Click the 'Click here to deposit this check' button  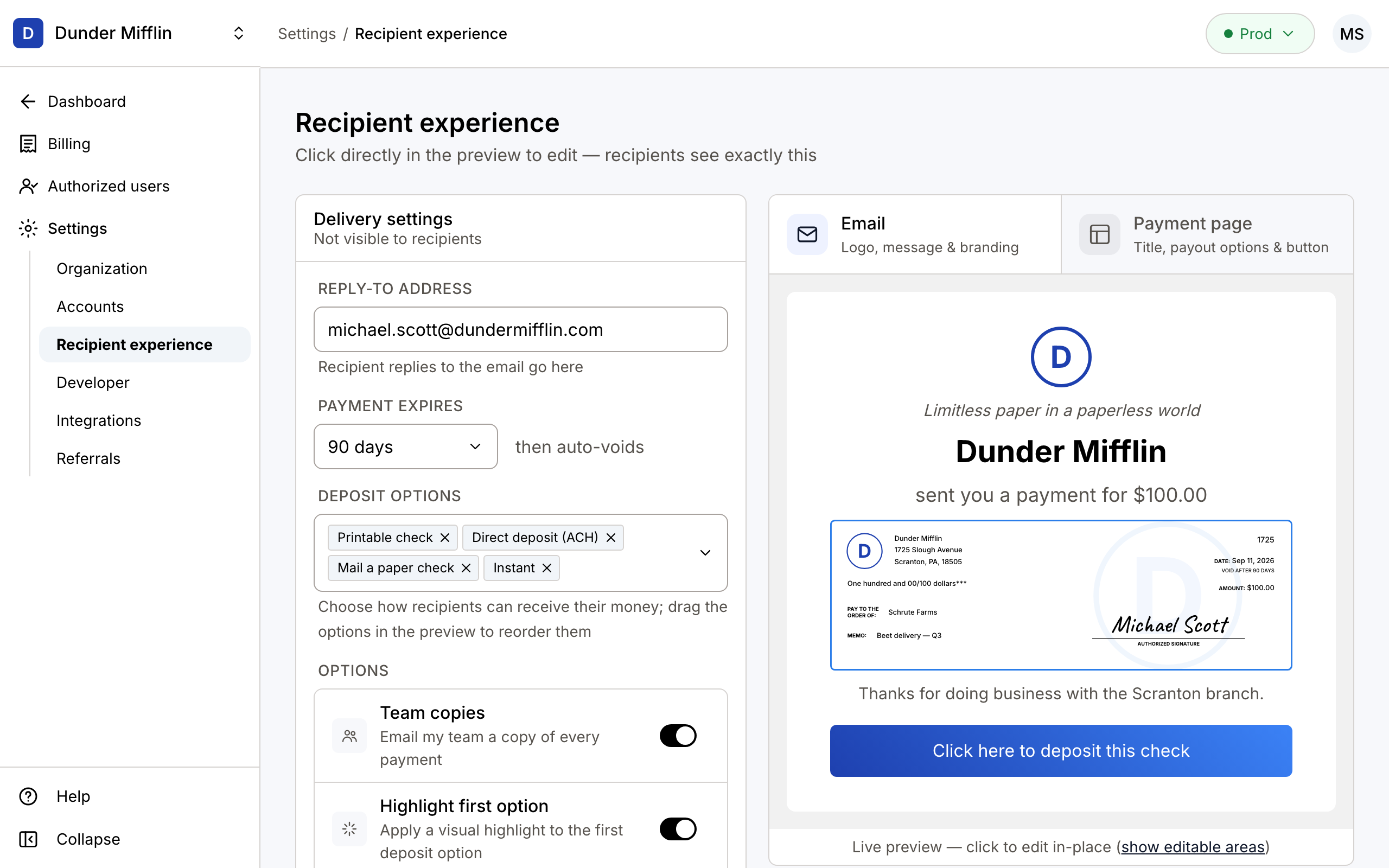pyautogui.click(x=1061, y=751)
